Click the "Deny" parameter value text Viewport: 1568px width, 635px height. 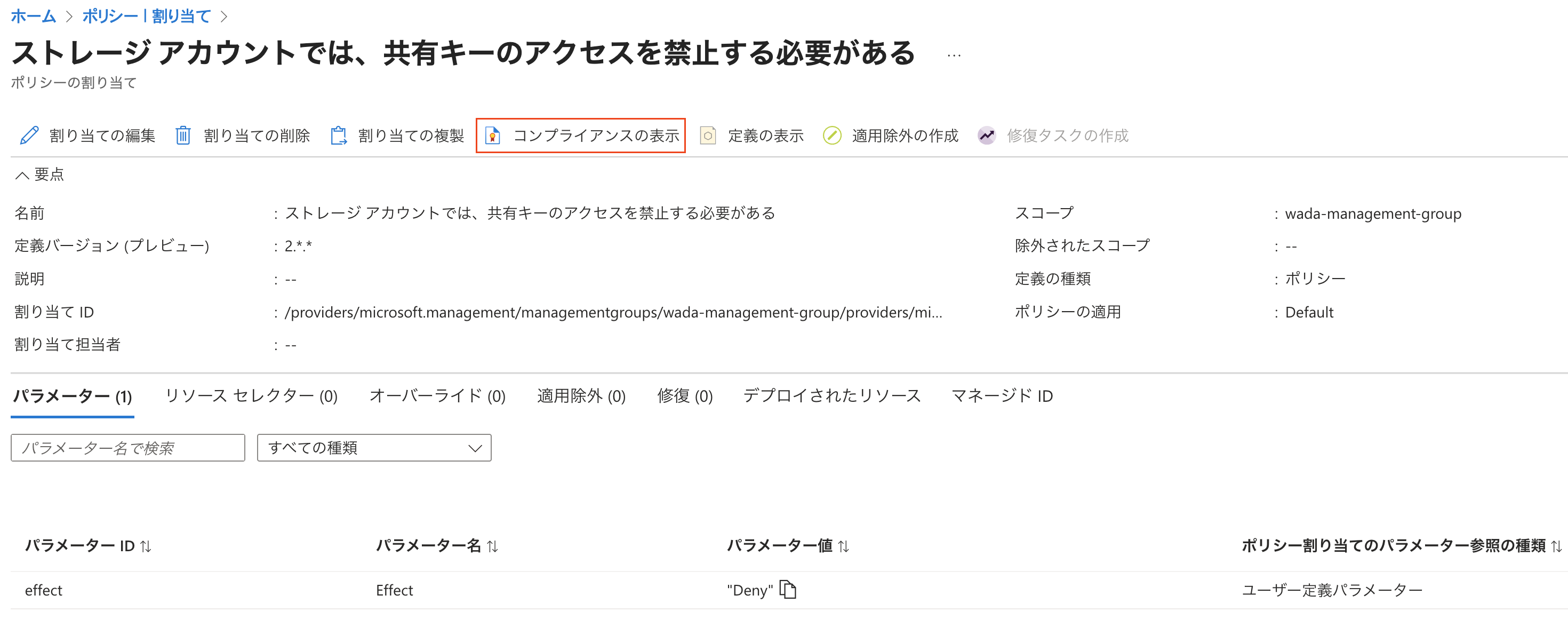click(x=749, y=590)
